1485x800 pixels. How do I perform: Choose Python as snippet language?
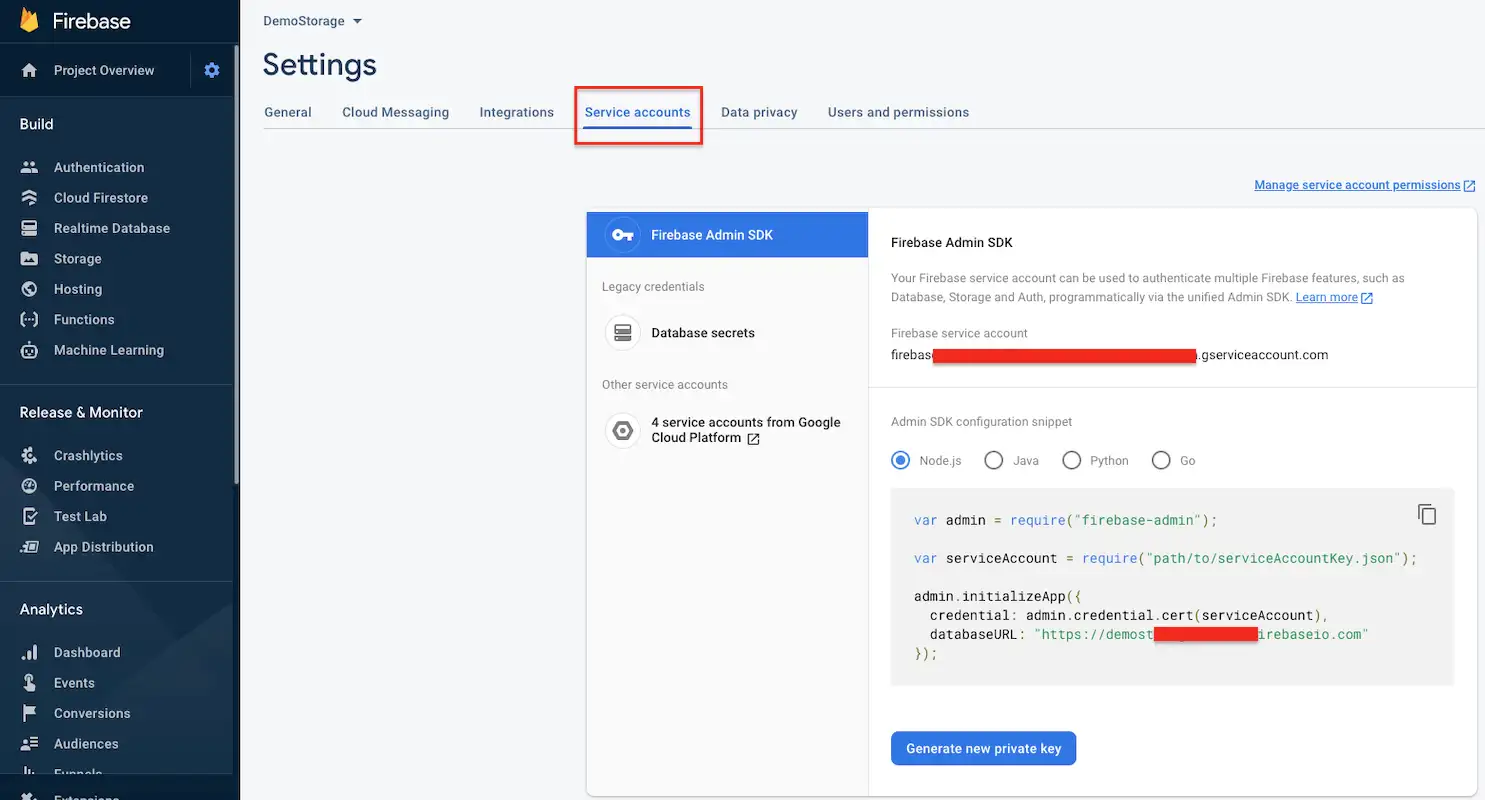click(x=1072, y=460)
